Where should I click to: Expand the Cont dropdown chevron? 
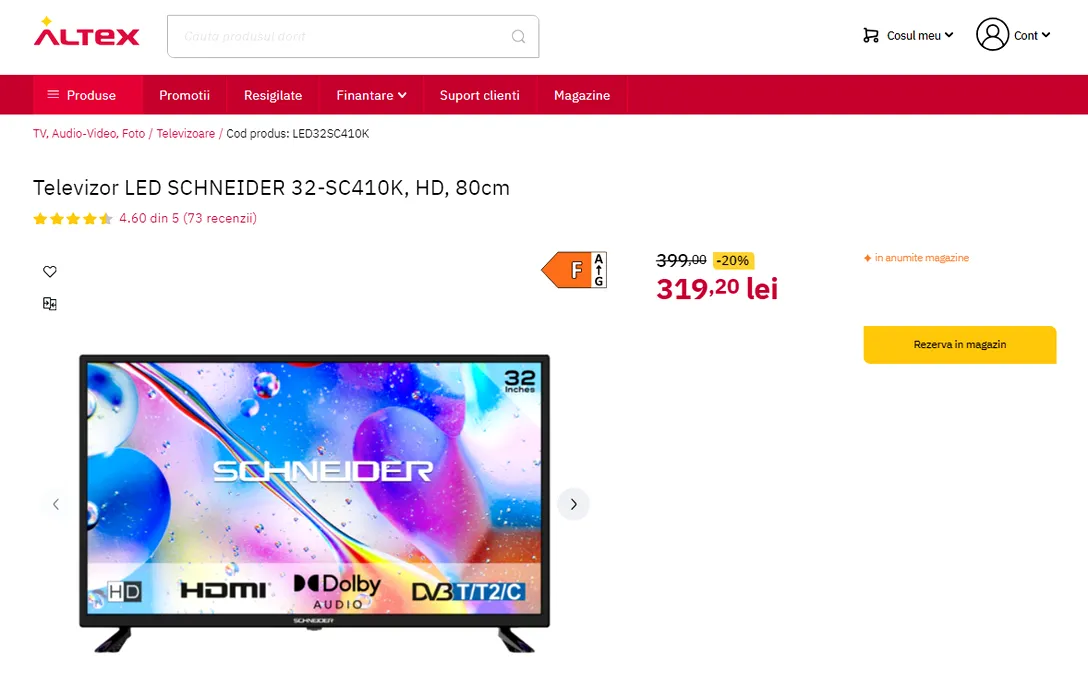[x=1046, y=35]
